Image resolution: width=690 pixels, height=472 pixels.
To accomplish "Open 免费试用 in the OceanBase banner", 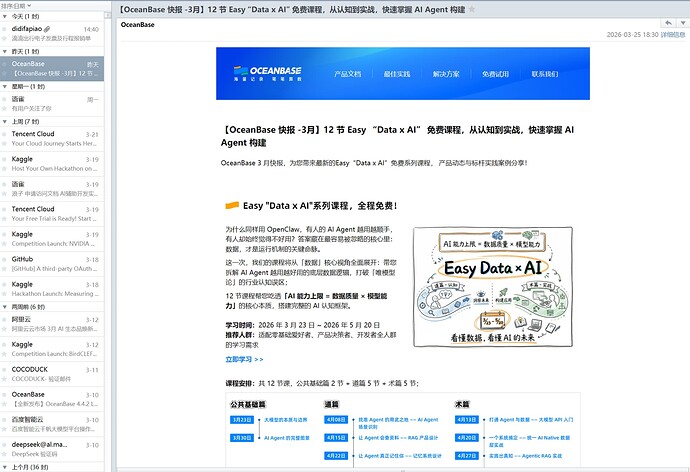I will pyautogui.click(x=495, y=74).
